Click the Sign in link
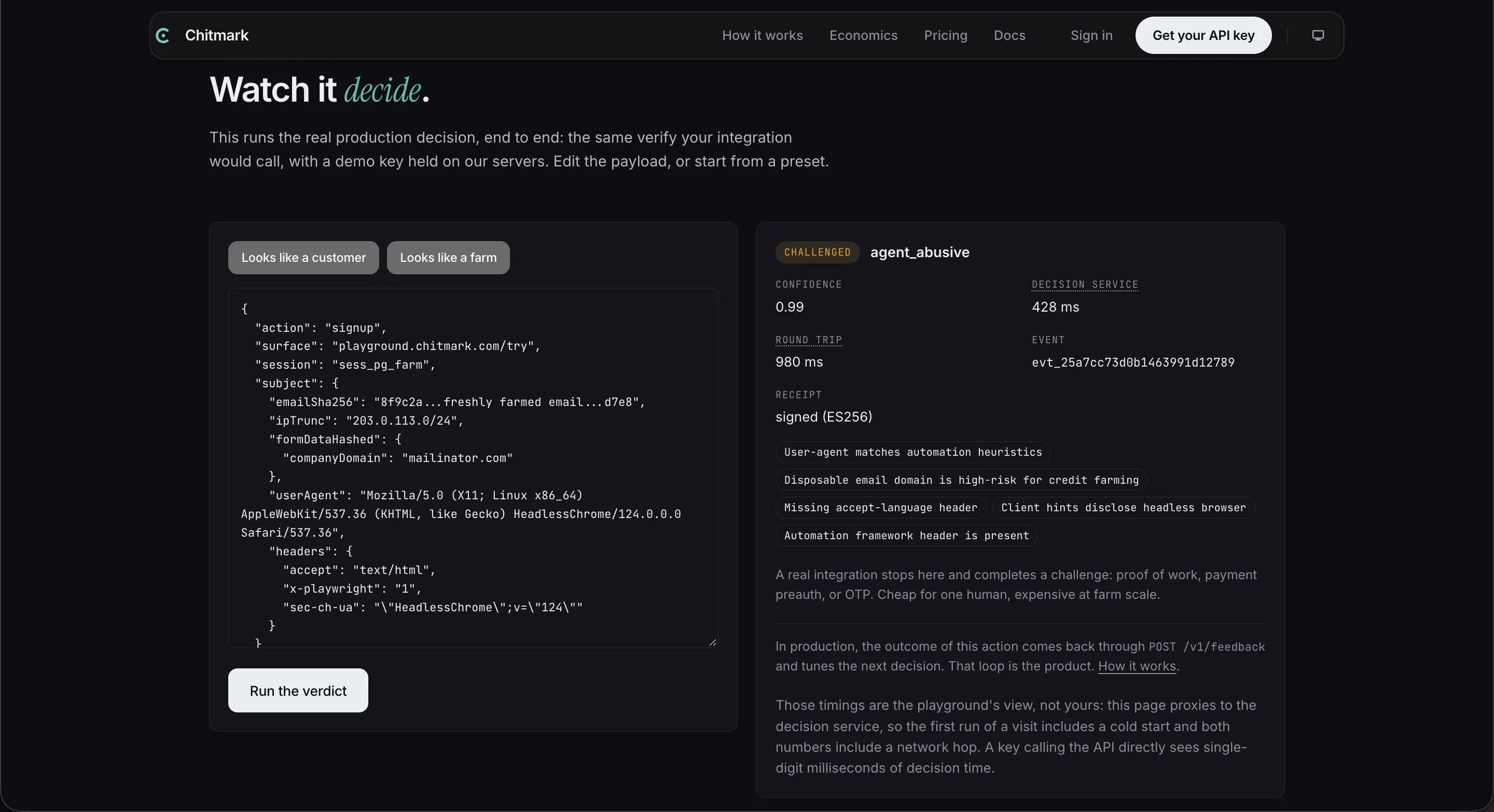The width and height of the screenshot is (1494, 812). tap(1091, 35)
